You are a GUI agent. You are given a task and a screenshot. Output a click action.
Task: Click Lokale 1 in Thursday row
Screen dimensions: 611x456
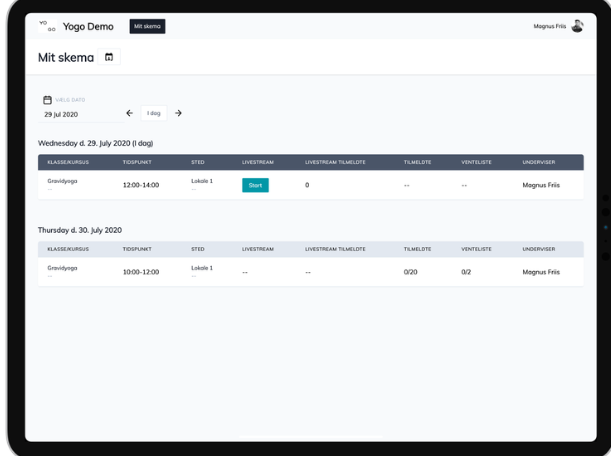coord(202,268)
